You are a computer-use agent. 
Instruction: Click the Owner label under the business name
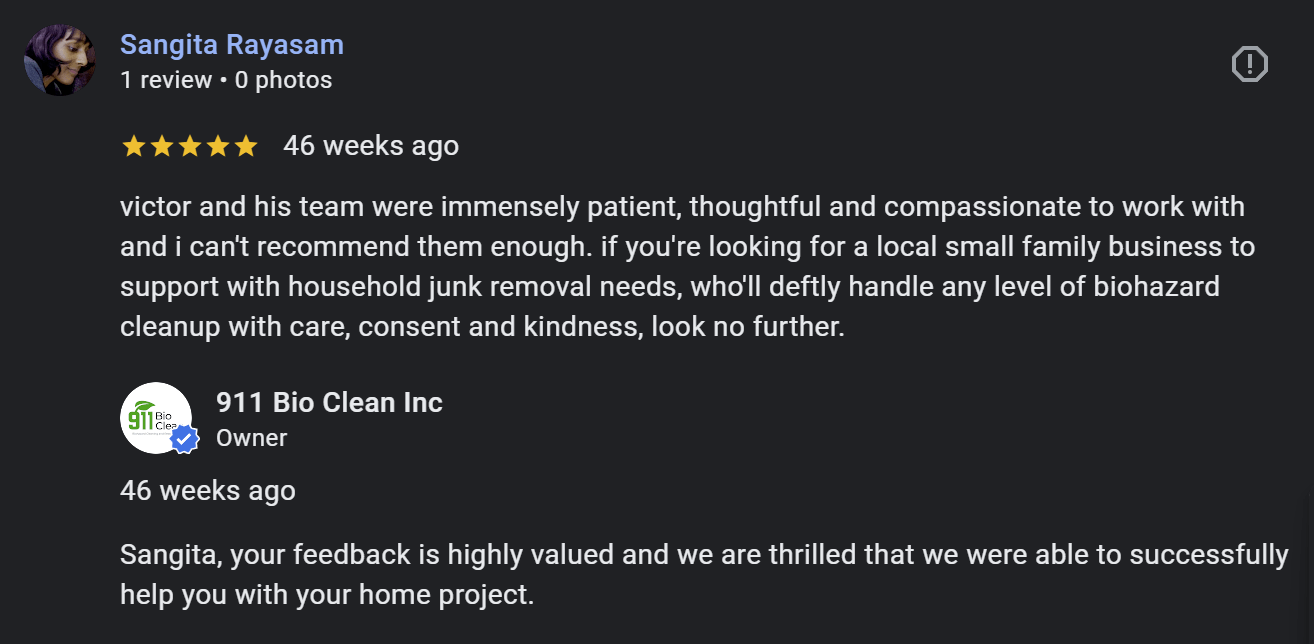coord(251,437)
